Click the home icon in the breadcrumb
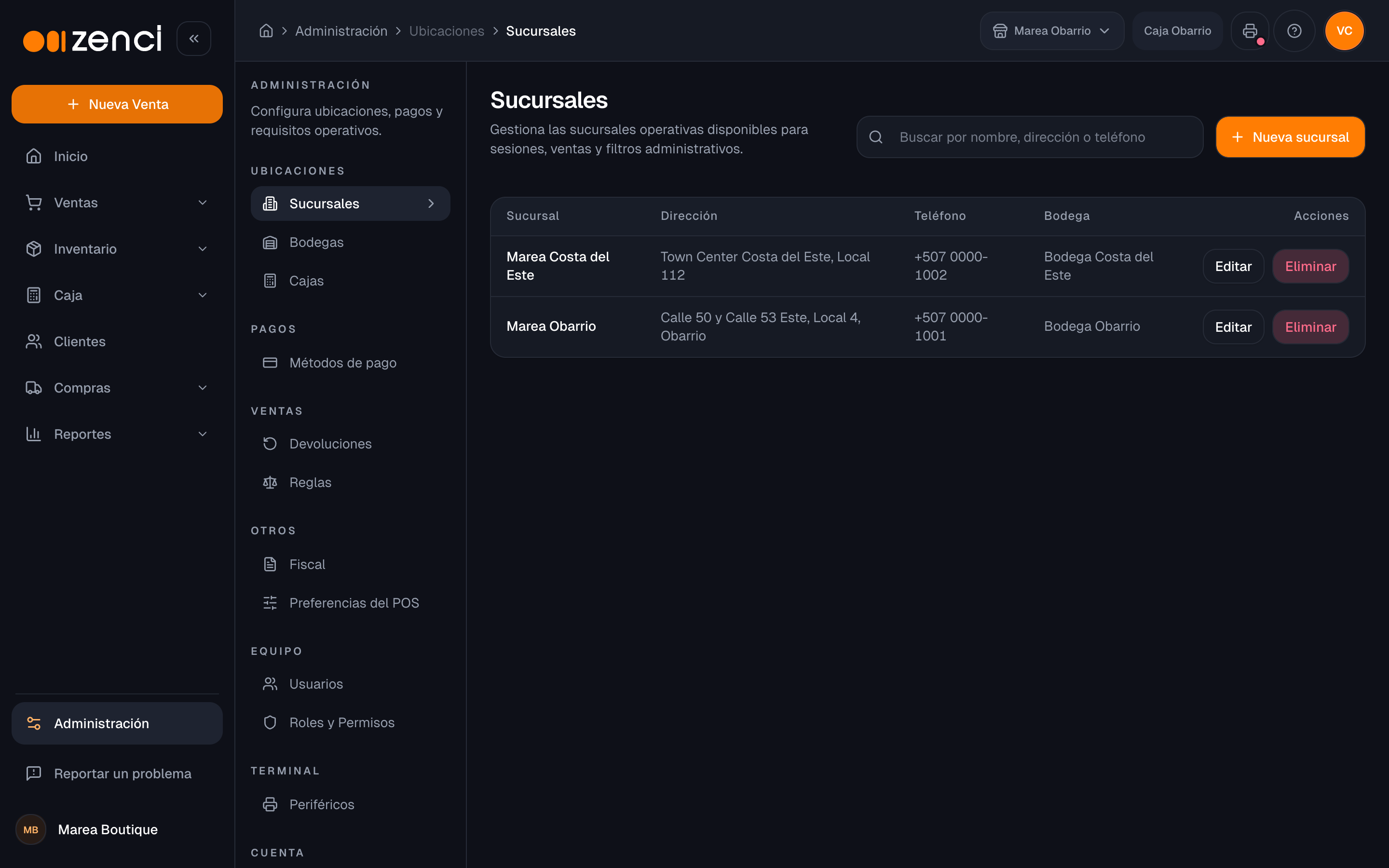Image resolution: width=1389 pixels, height=868 pixels. [x=266, y=30]
